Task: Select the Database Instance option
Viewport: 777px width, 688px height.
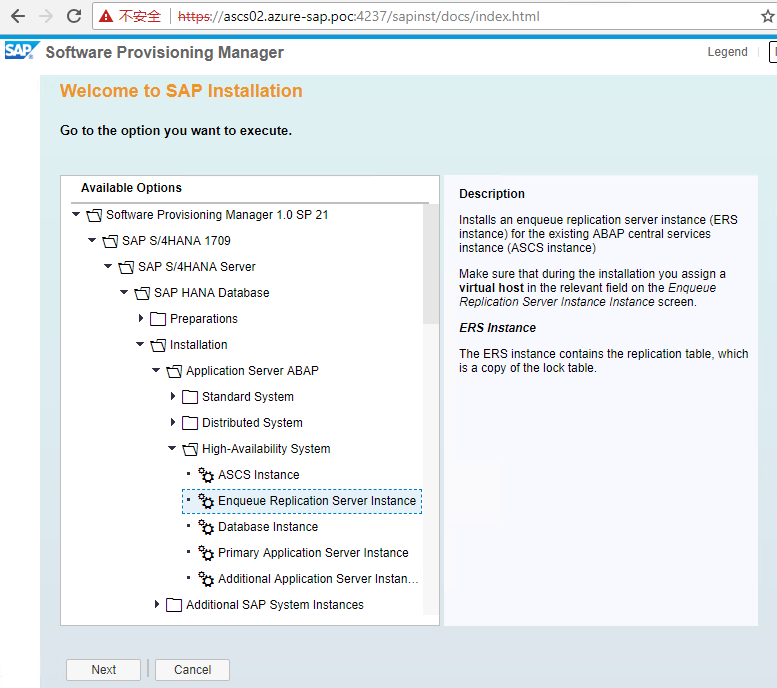Action: pyautogui.click(x=268, y=527)
